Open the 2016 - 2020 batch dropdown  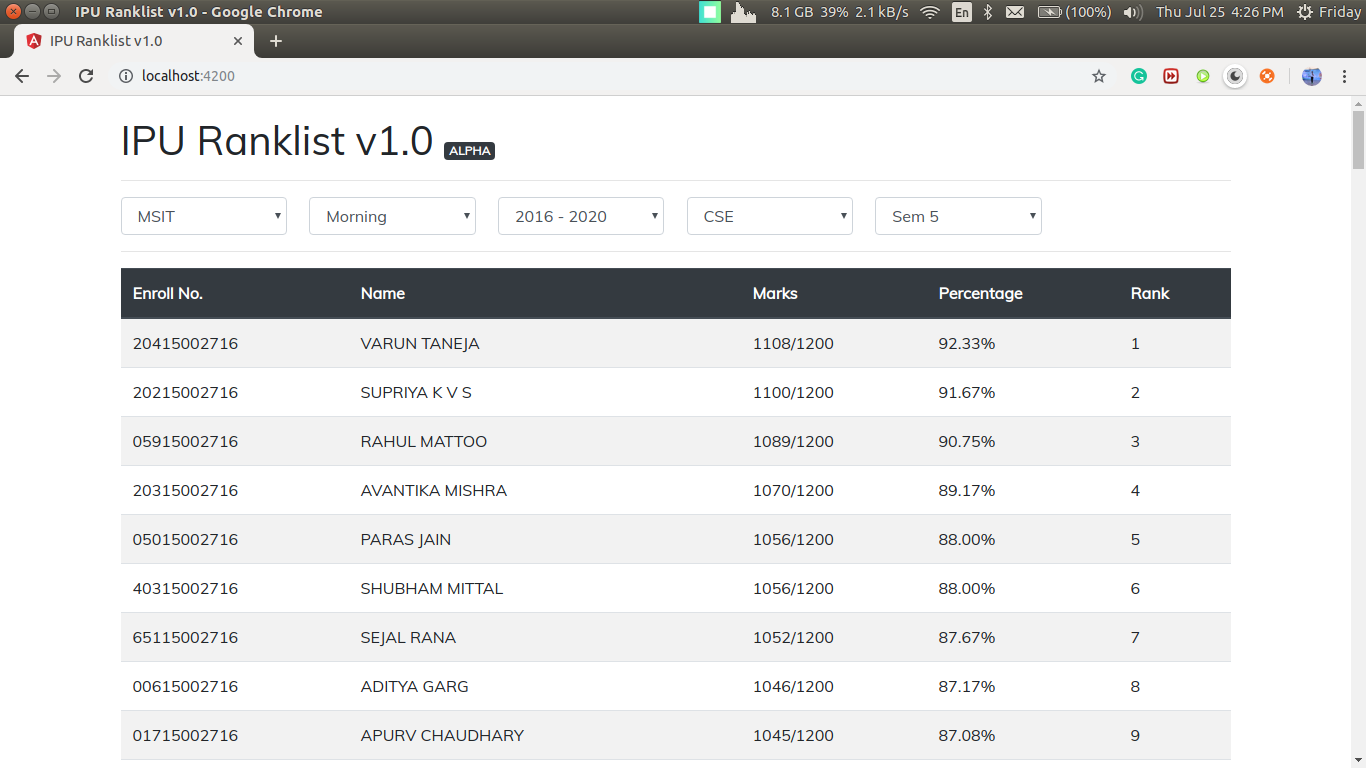[581, 216]
